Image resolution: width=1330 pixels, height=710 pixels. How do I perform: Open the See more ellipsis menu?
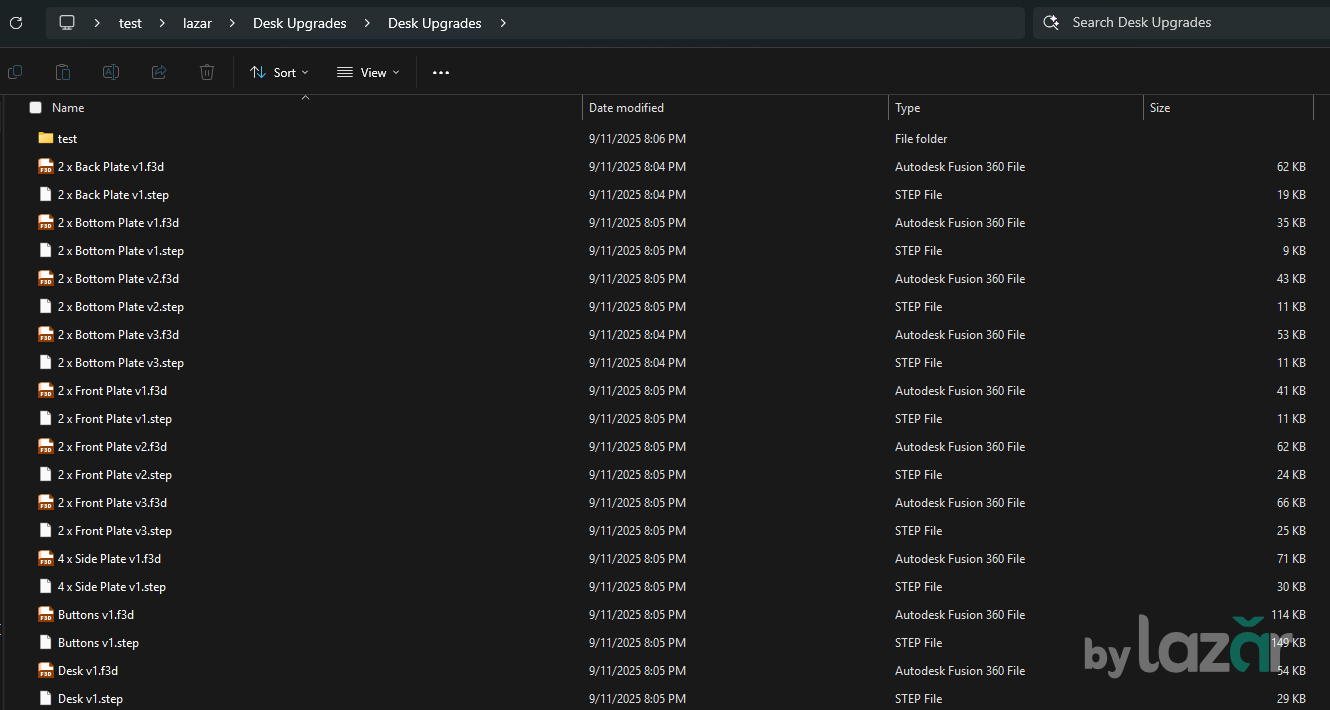(x=441, y=72)
